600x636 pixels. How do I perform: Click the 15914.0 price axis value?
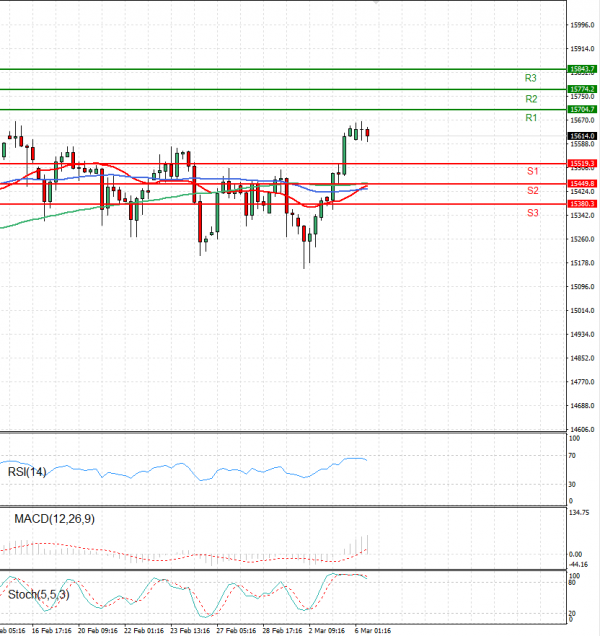pyautogui.click(x=582, y=49)
